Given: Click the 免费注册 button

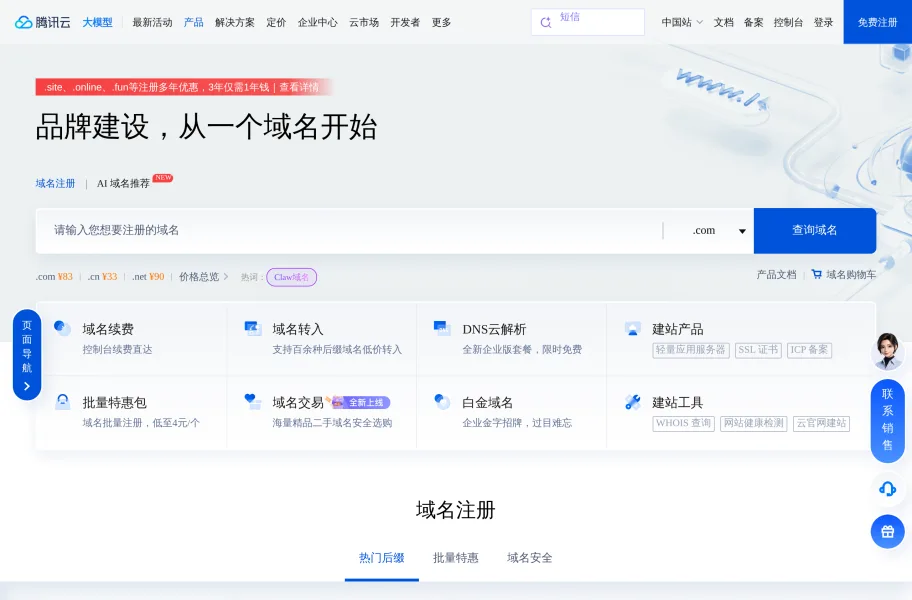Looking at the screenshot, I should click(x=878, y=22).
